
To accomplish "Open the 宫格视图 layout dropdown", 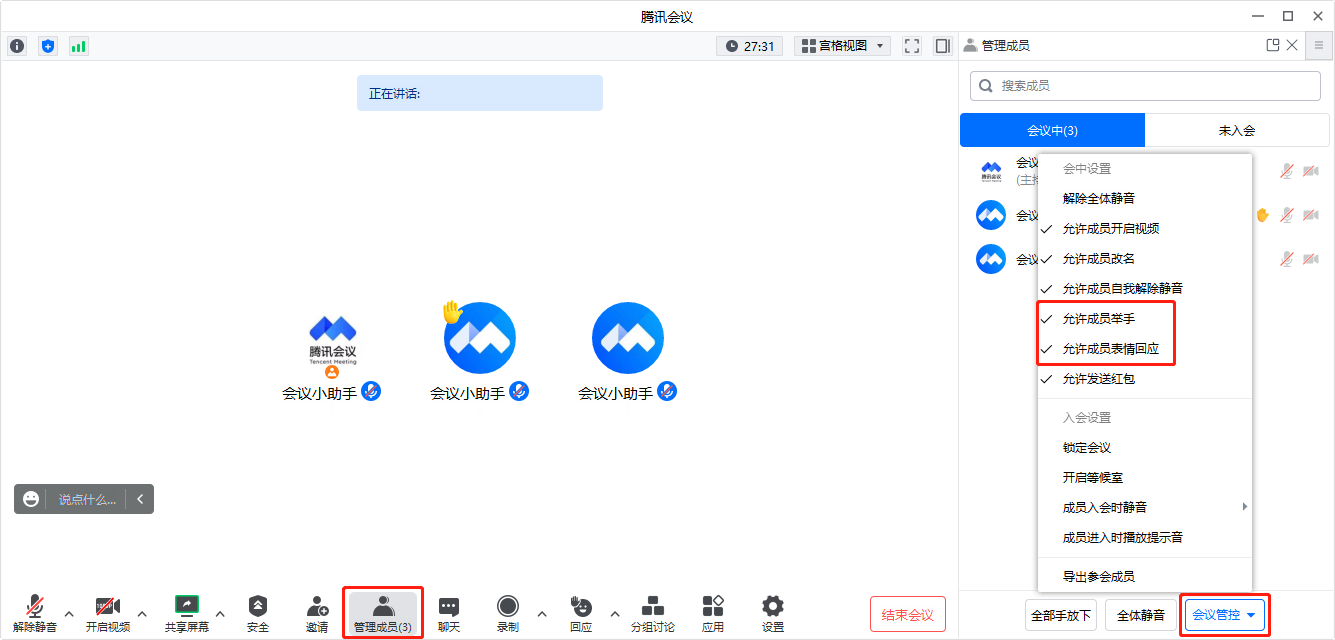I will [843, 46].
